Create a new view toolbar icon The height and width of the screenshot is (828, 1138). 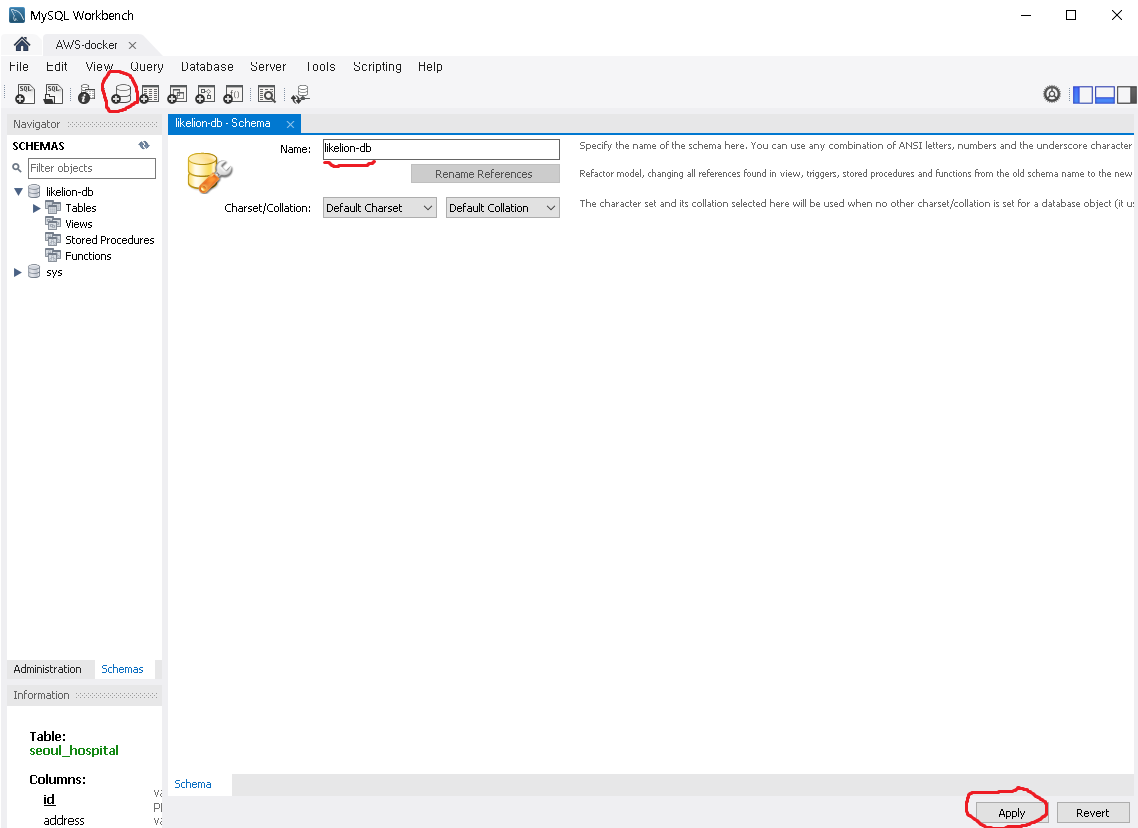pos(177,94)
